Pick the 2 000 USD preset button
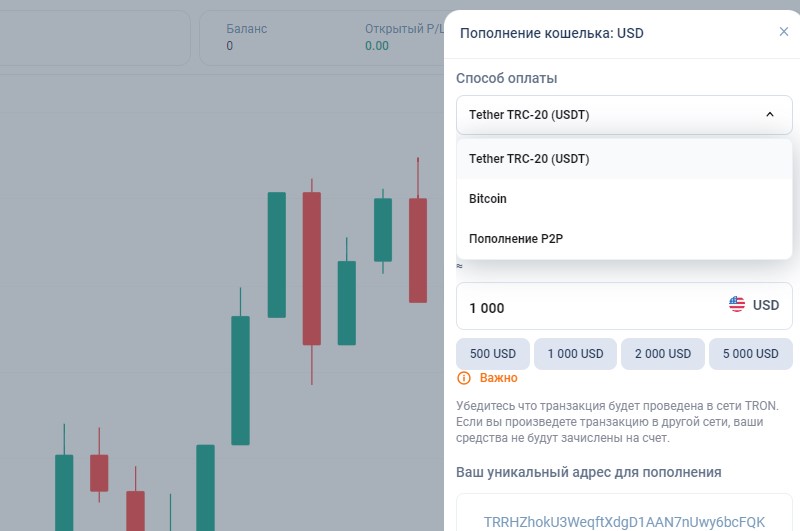 (661, 354)
